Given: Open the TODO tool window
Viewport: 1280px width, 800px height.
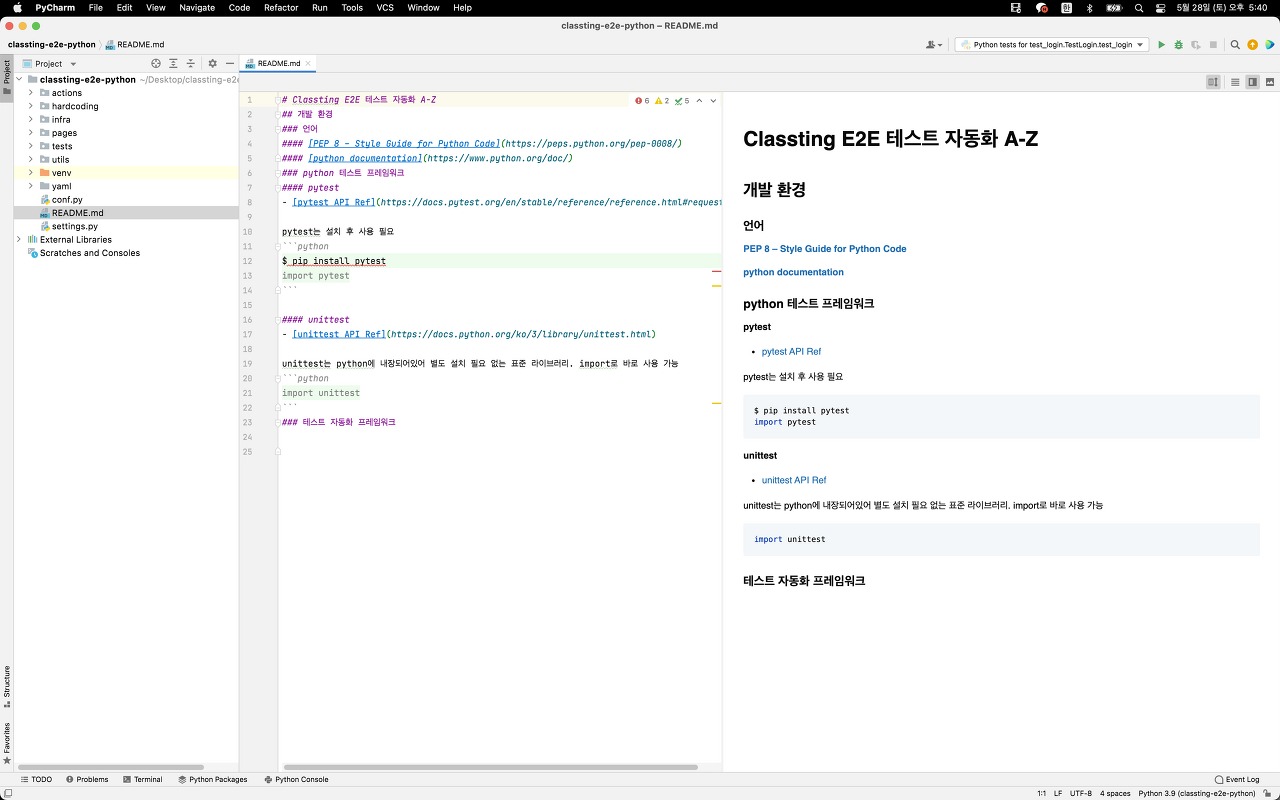Looking at the screenshot, I should point(36,779).
